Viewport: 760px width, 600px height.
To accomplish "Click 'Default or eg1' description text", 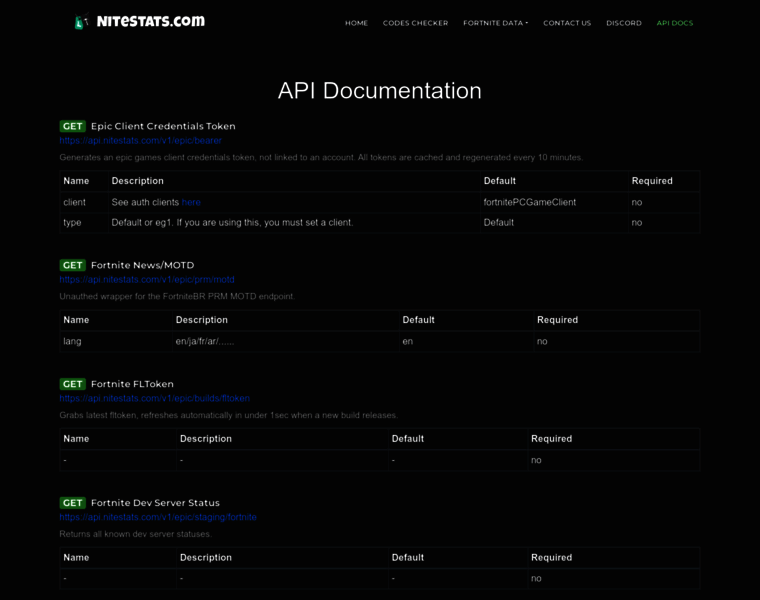I will (x=232, y=222).
